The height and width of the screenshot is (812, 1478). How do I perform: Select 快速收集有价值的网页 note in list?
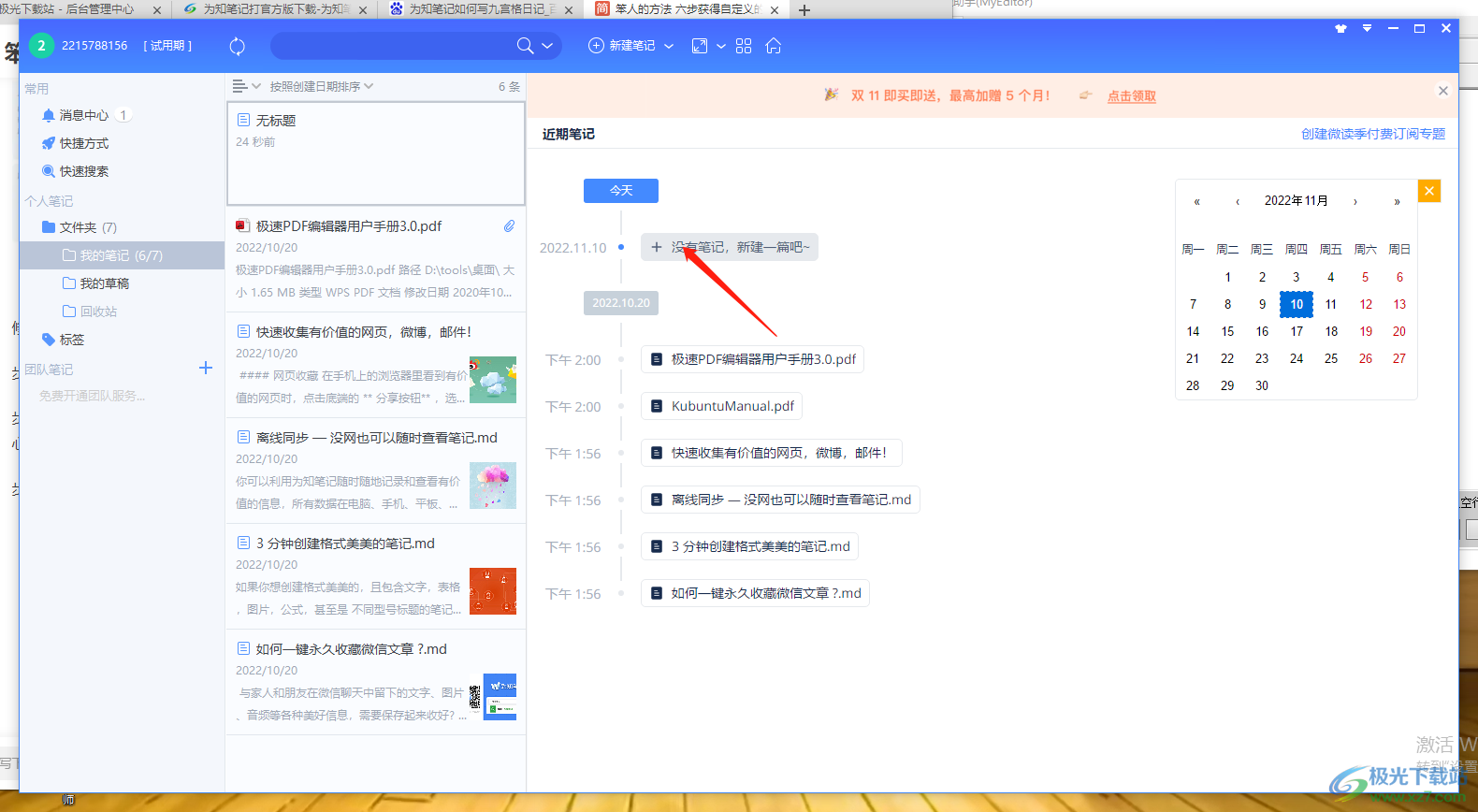(x=376, y=365)
